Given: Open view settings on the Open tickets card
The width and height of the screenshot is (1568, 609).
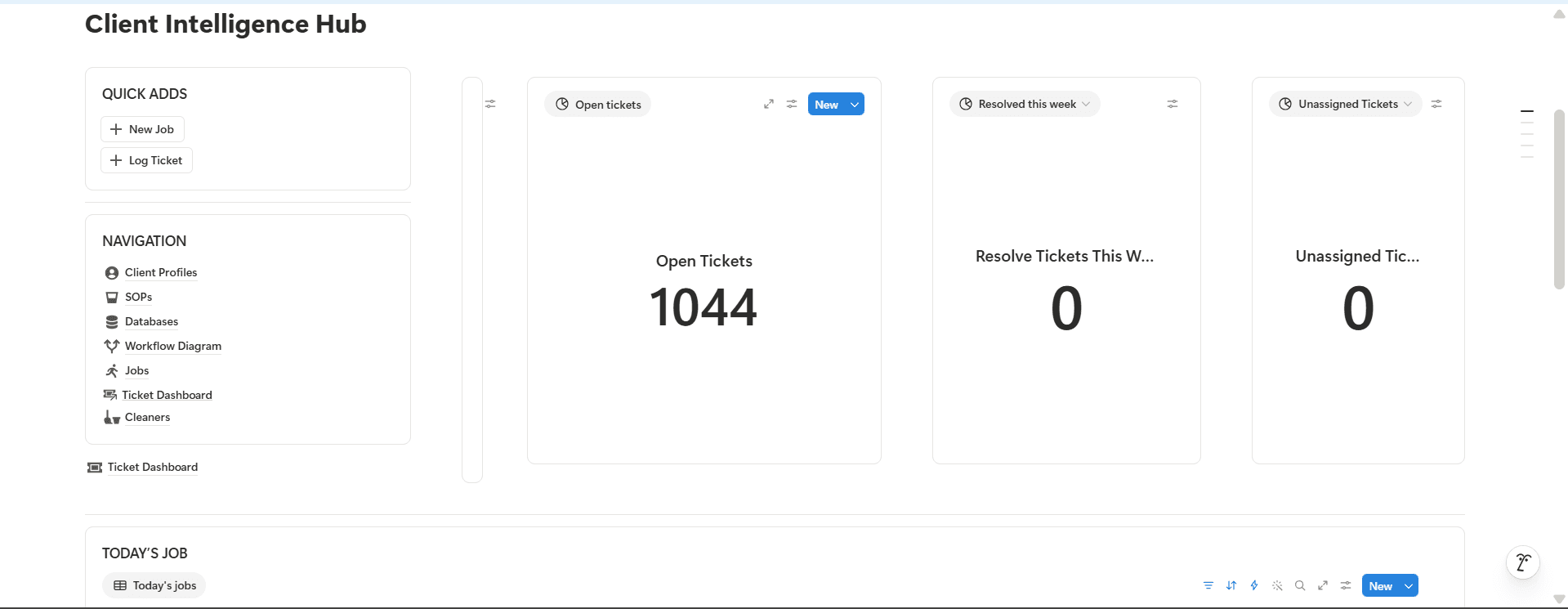Looking at the screenshot, I should [x=792, y=104].
